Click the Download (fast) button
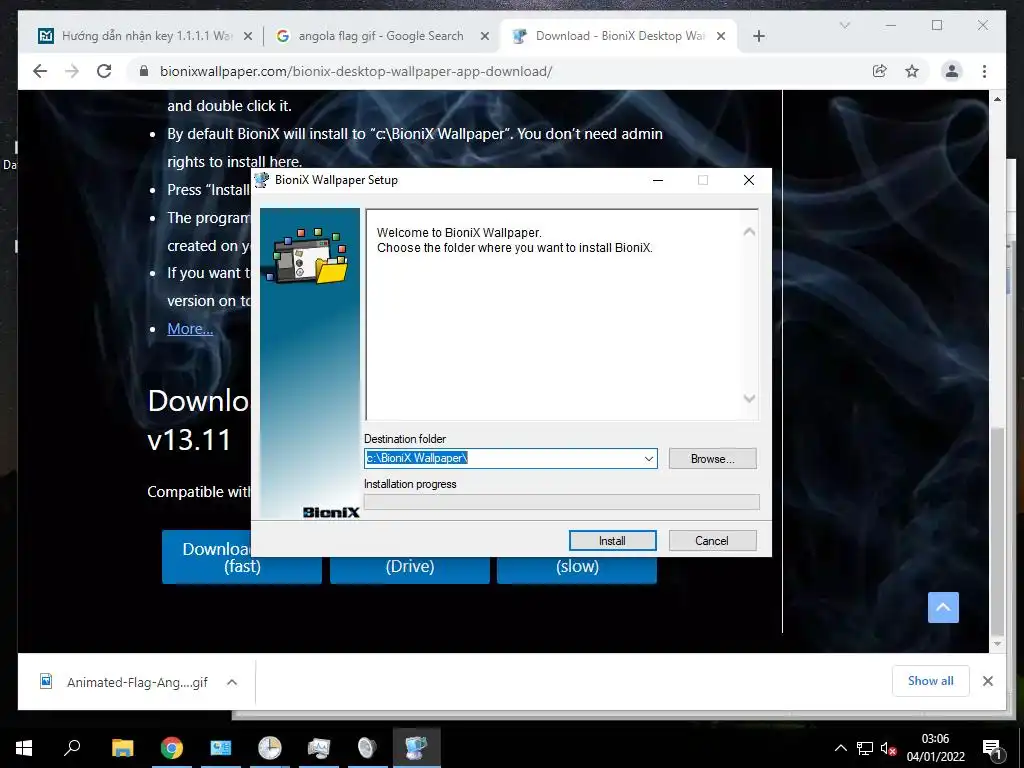The width and height of the screenshot is (1024, 768). coord(242,557)
